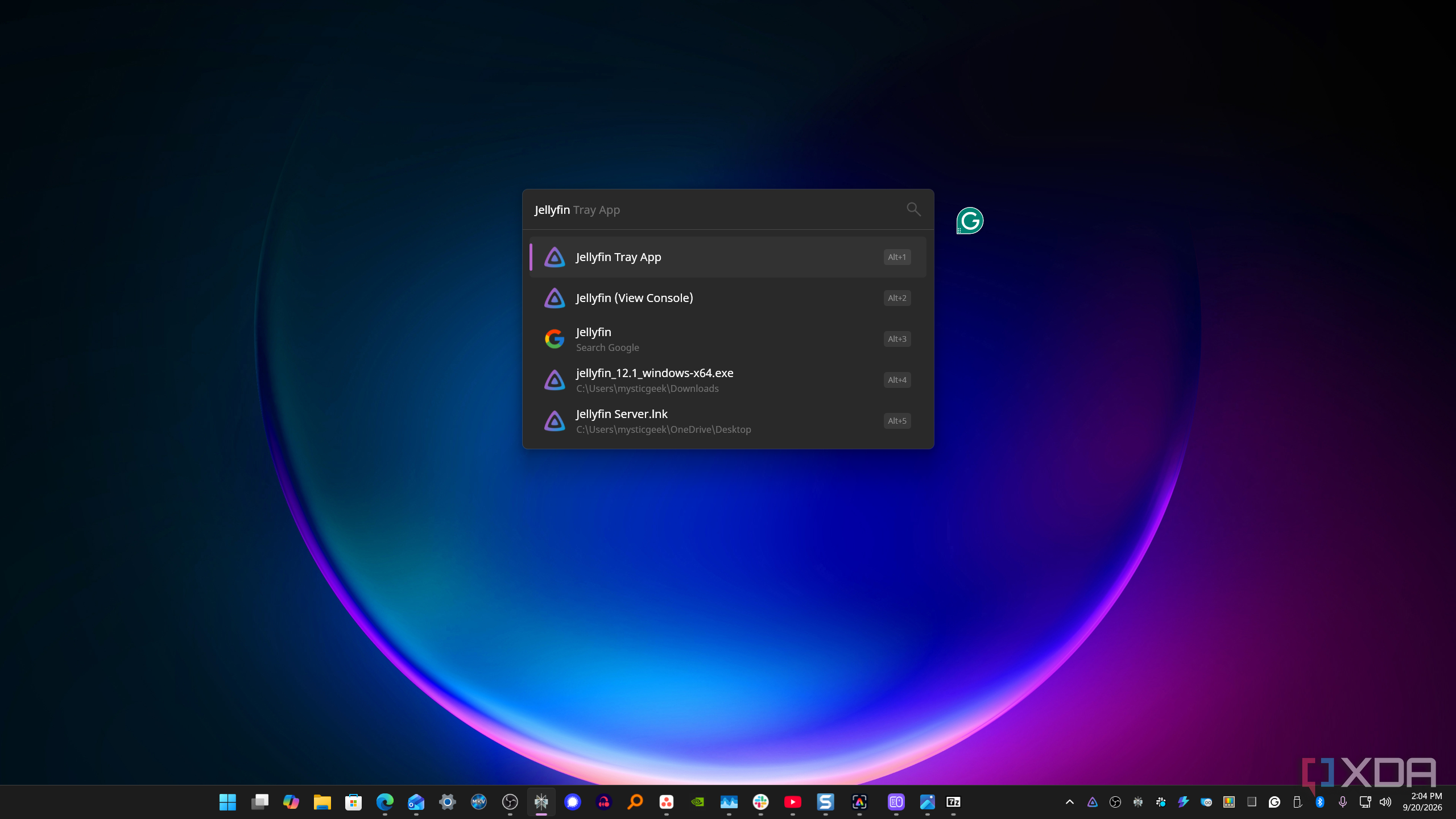Open Snagit from the taskbar
Screen dimensions: 1456x819
825,802
